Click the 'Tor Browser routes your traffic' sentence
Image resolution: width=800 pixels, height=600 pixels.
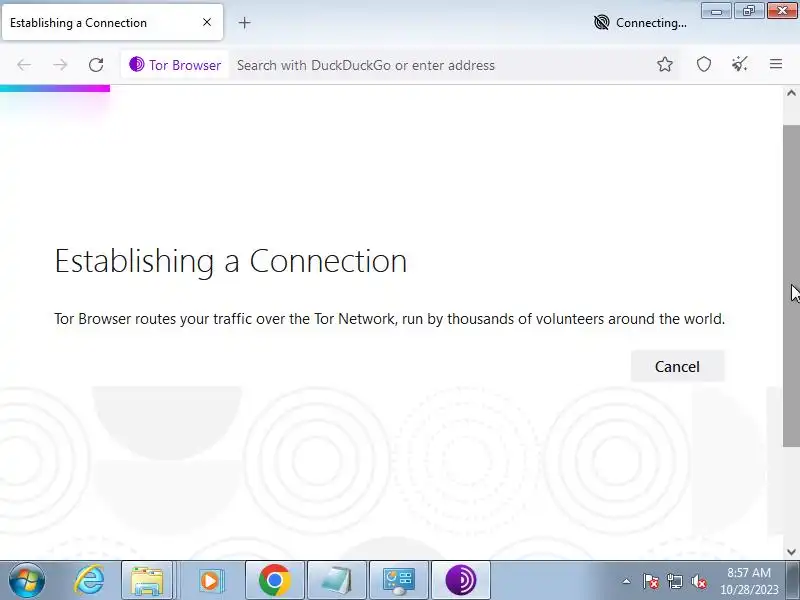coord(389,319)
